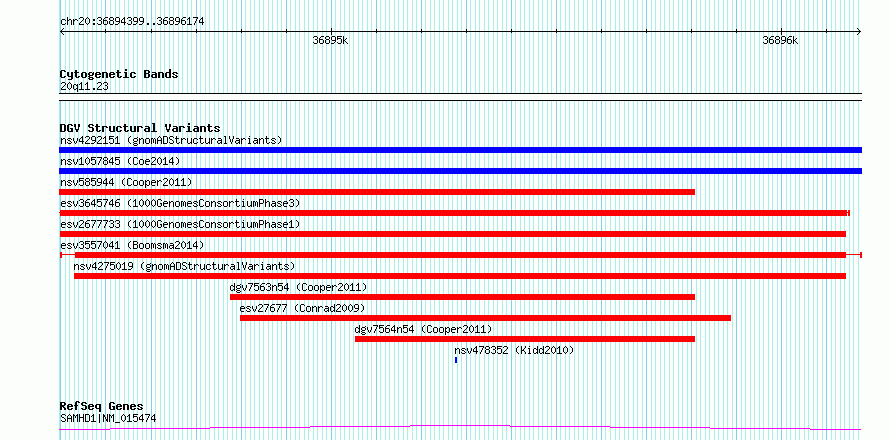Select the red bar under esv27677
The image size is (890, 440).
click(x=485, y=318)
